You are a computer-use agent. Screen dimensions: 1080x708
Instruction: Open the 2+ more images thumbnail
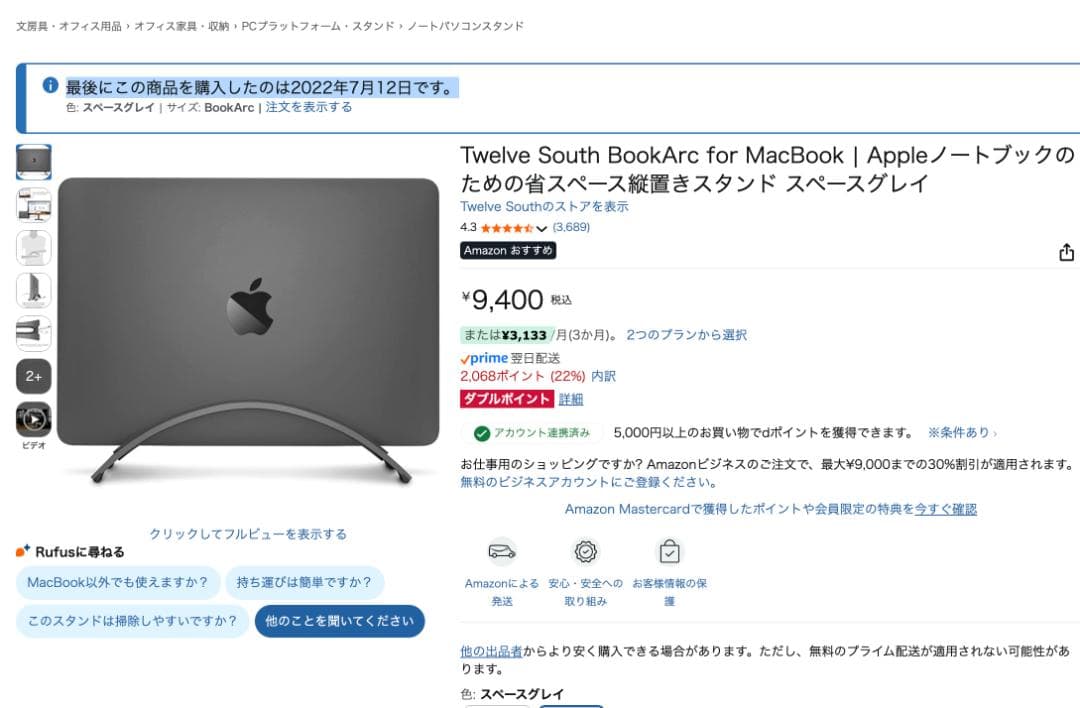point(34,376)
